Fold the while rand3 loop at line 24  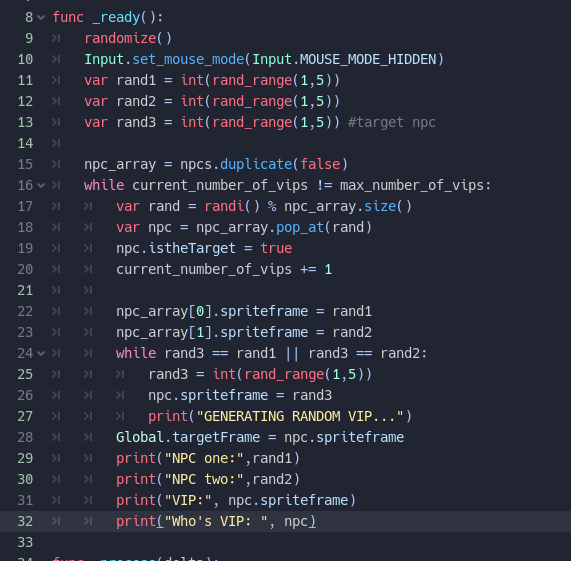(x=41, y=353)
